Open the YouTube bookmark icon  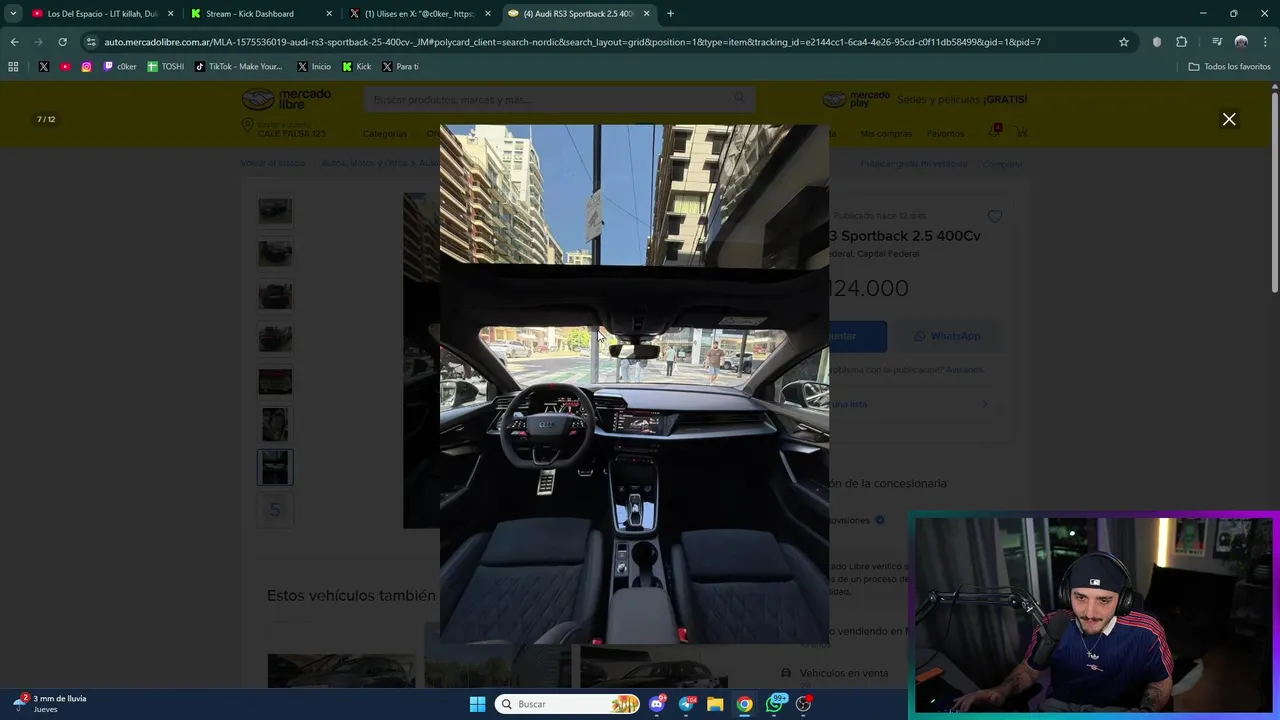[65, 67]
